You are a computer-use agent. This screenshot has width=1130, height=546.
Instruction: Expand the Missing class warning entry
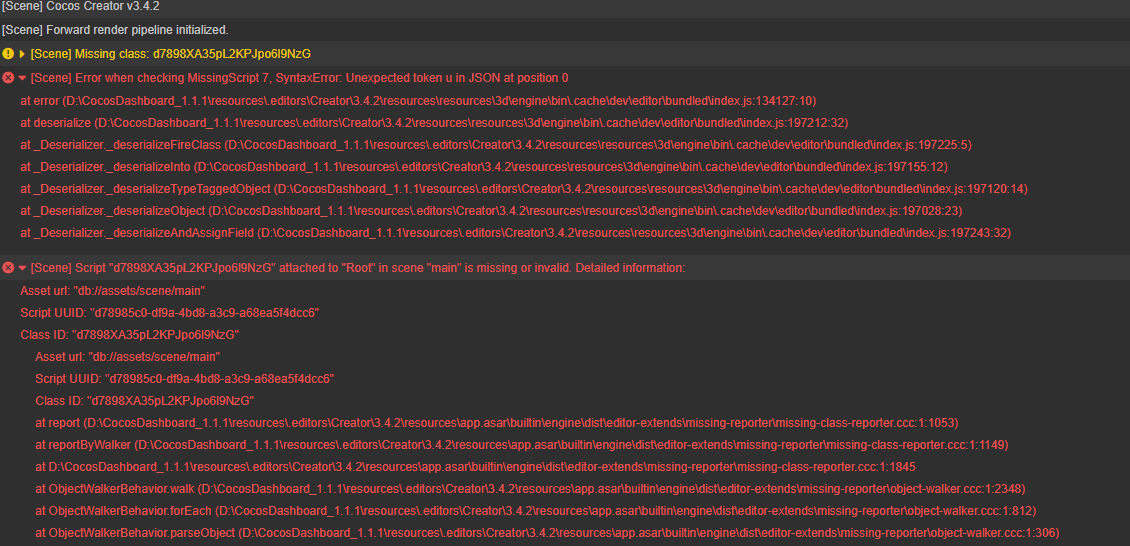click(x=22, y=54)
